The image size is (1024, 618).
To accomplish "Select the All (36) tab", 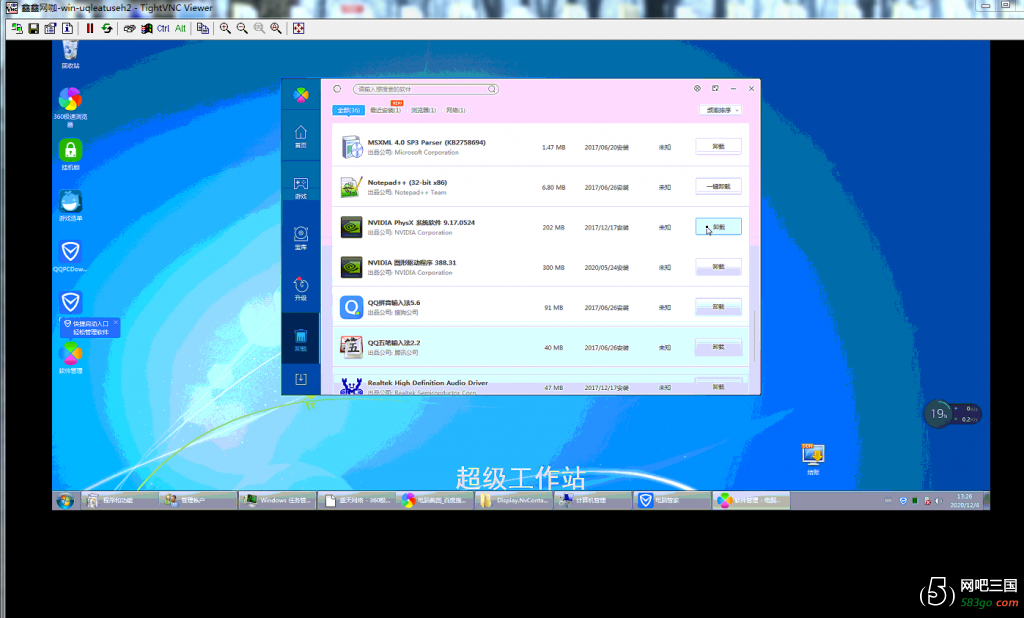I will tap(349, 110).
